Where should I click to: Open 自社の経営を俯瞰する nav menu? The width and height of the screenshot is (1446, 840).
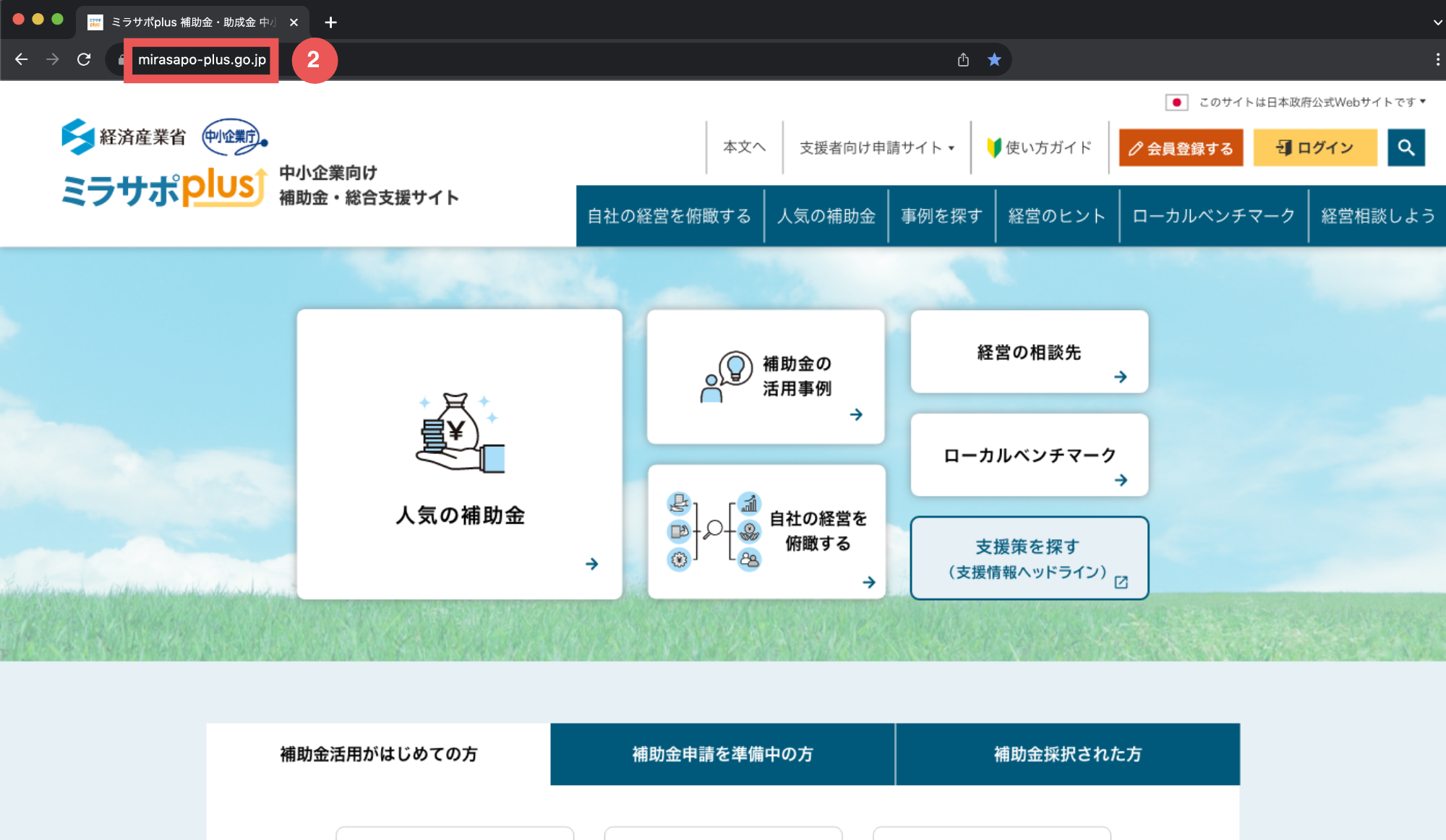[669, 216]
